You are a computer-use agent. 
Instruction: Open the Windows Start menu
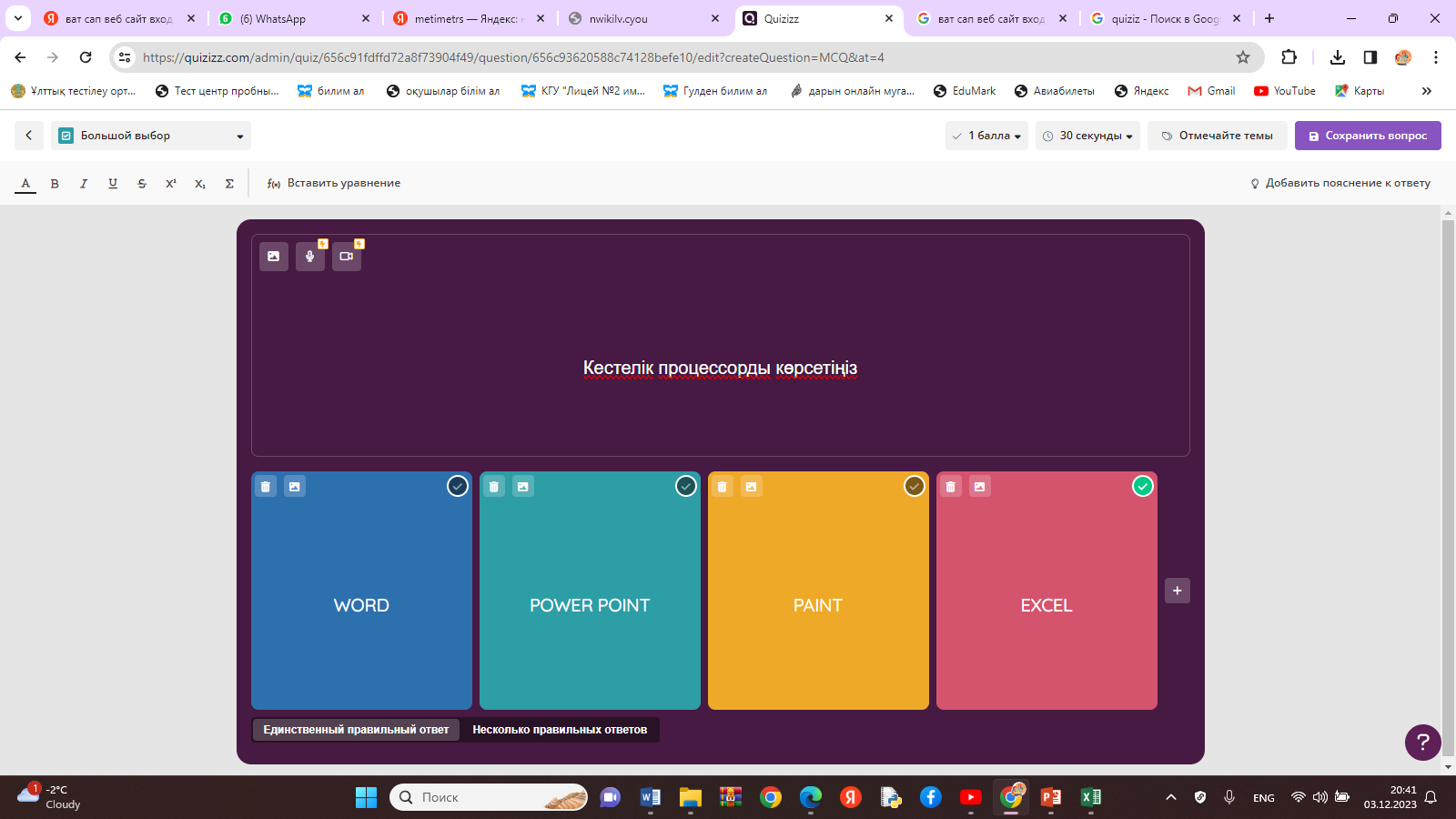pos(366,797)
